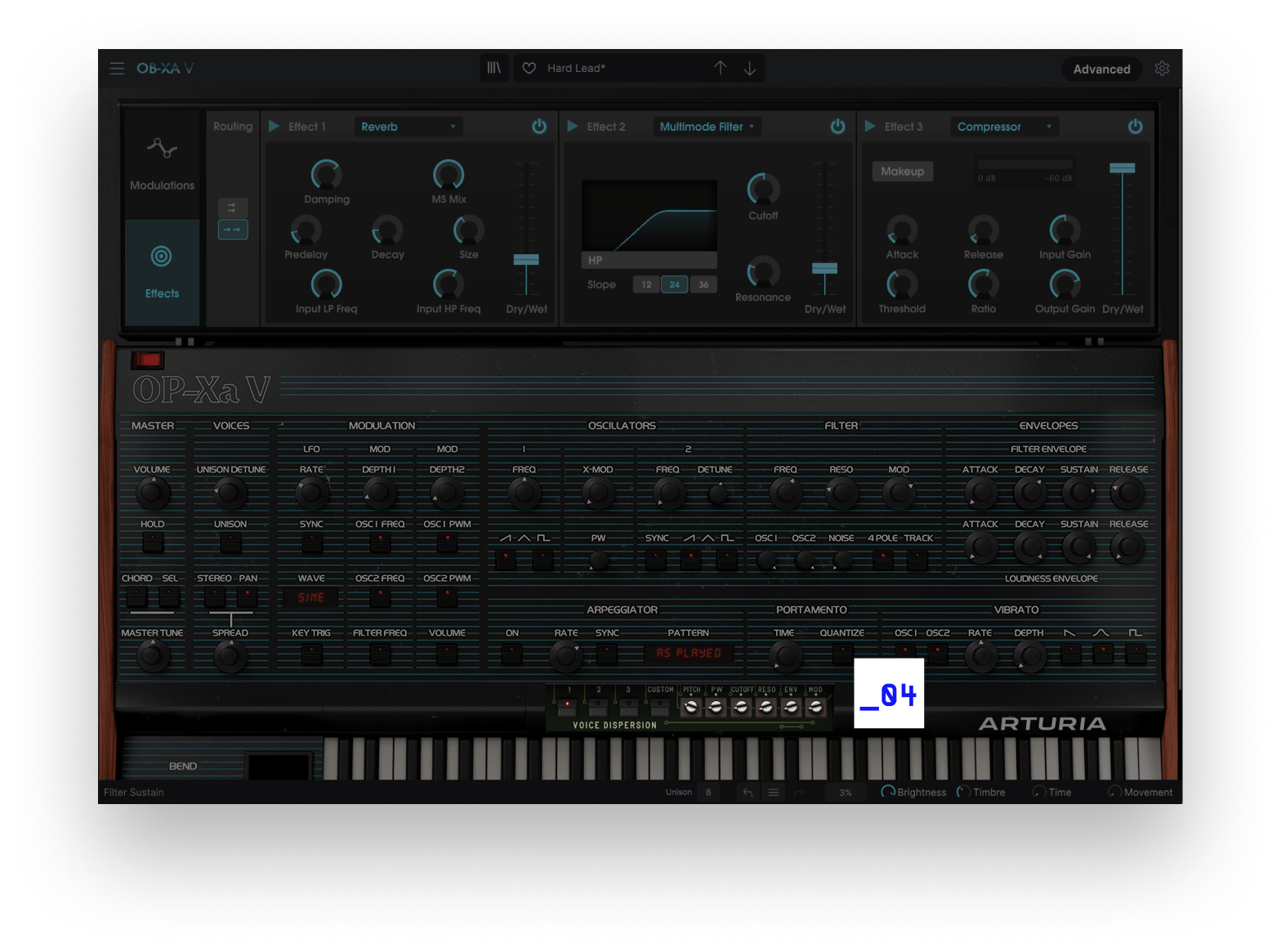Image resolution: width=1281 pixels, height=952 pixels.
Task: Click the Reverb Dry/Wet slider handle
Action: pos(526,260)
